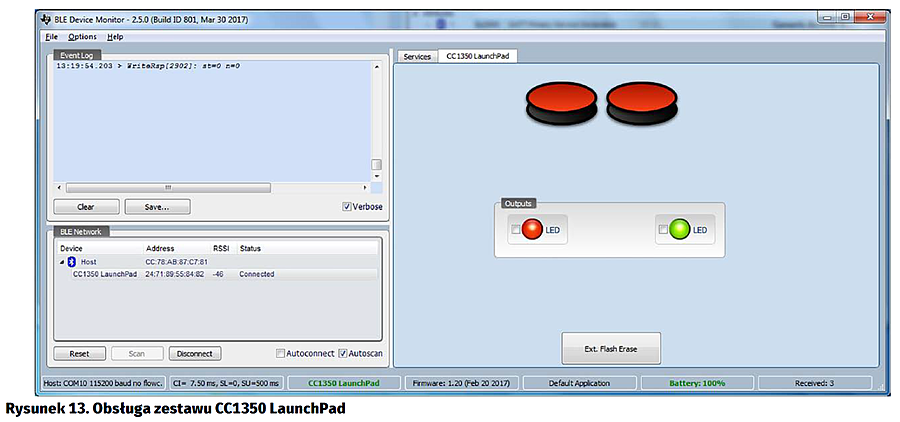The height and width of the screenshot is (422, 900).
Task: Open the Options menu
Action: [x=82, y=36]
